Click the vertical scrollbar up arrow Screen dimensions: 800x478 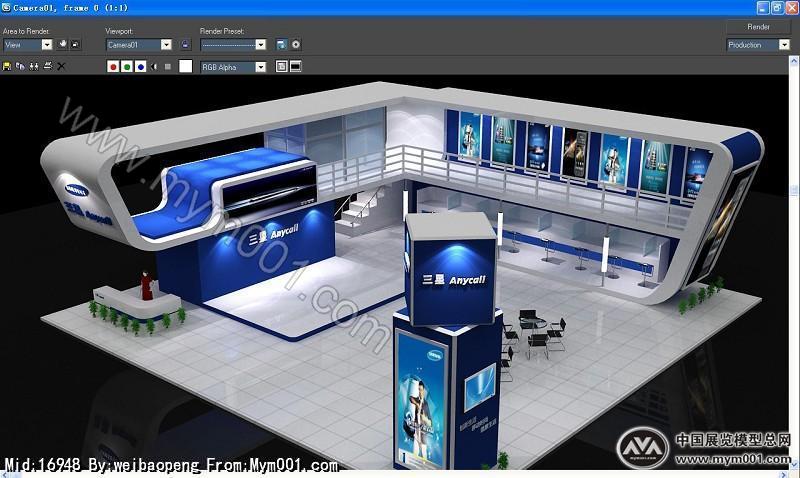click(x=794, y=61)
